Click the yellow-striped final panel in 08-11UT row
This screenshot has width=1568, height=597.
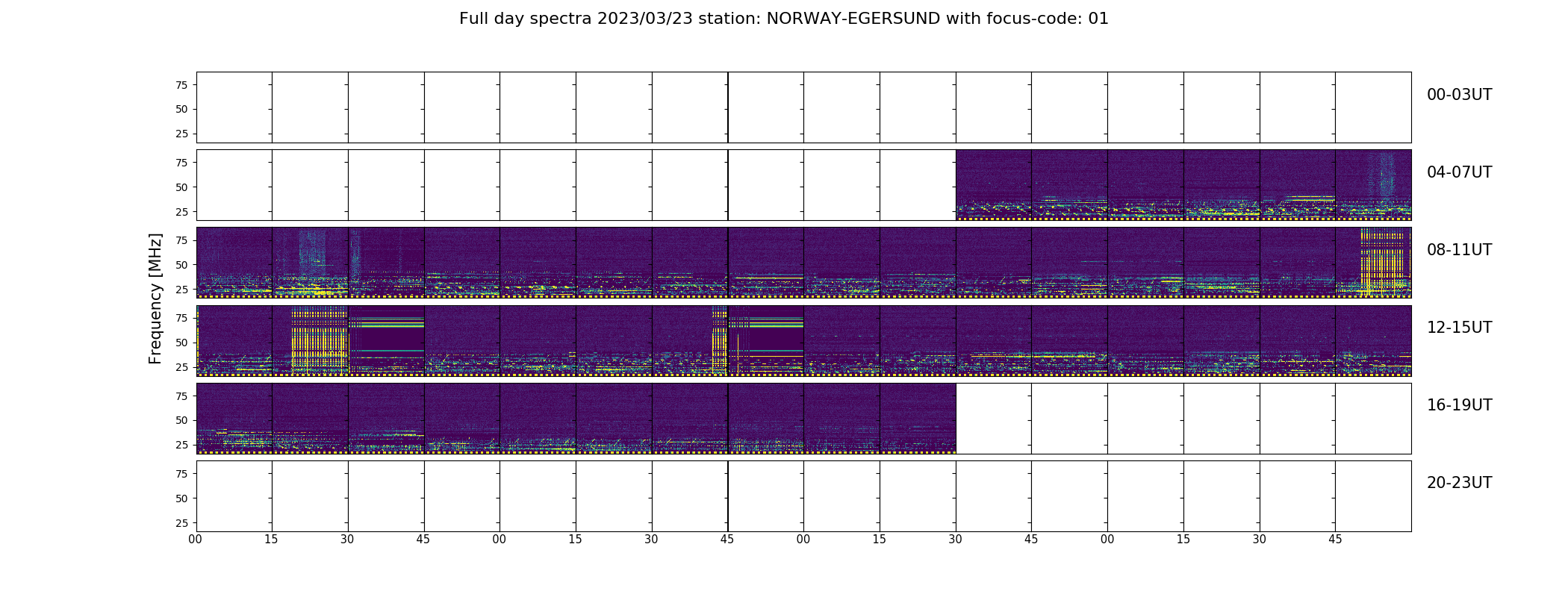point(1373,263)
